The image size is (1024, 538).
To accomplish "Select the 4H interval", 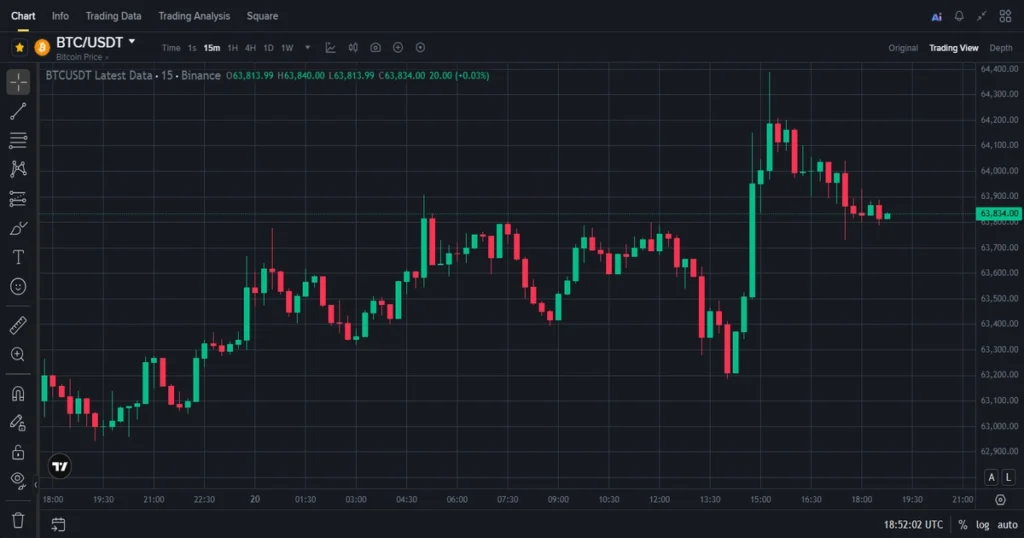I will tap(250, 48).
